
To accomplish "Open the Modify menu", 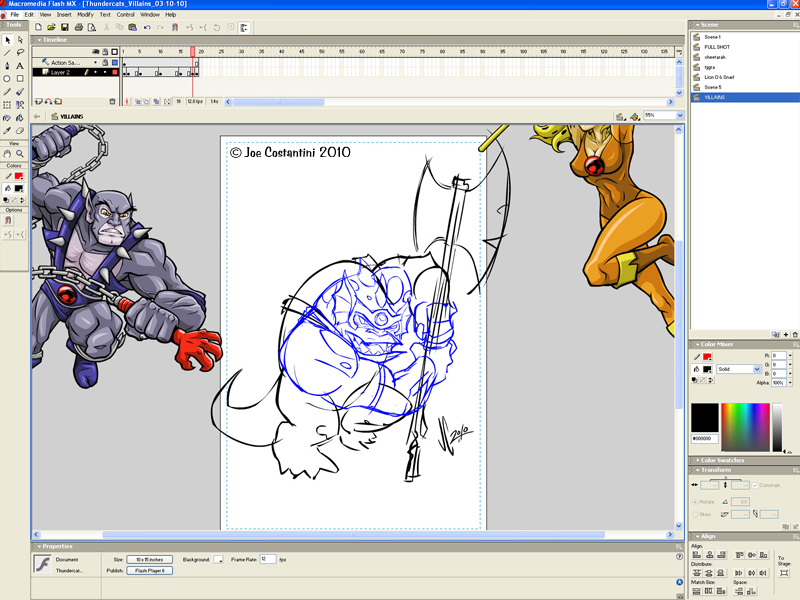I will tap(85, 15).
